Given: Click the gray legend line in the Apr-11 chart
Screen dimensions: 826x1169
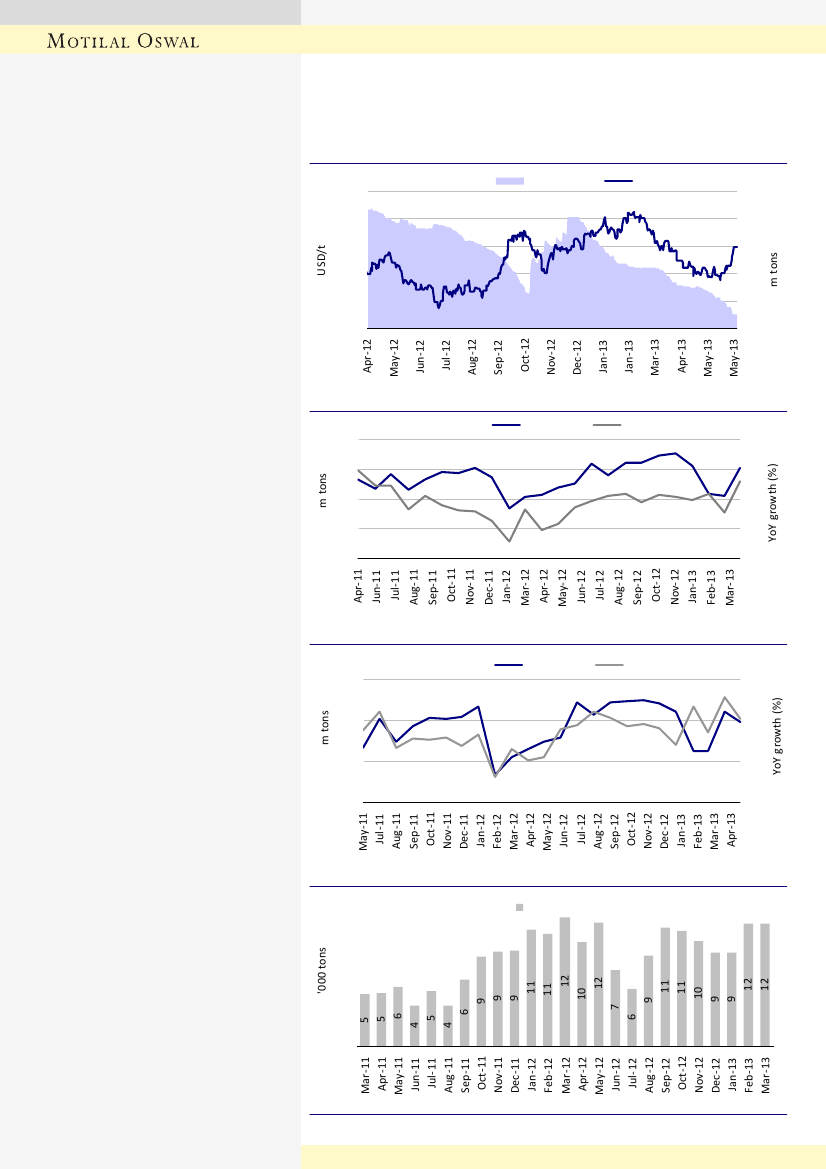Looking at the screenshot, I should click(607, 425).
